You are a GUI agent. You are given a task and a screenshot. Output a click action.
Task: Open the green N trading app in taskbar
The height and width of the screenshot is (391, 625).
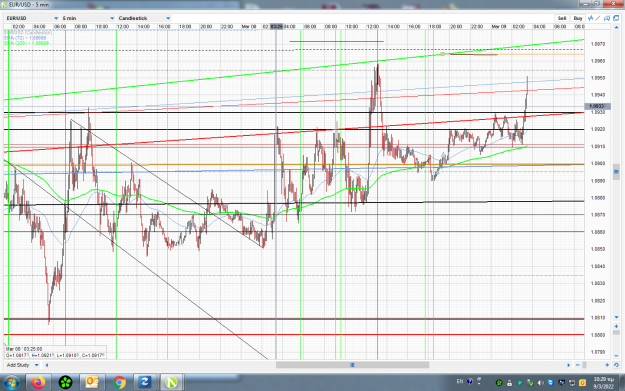coord(171,383)
